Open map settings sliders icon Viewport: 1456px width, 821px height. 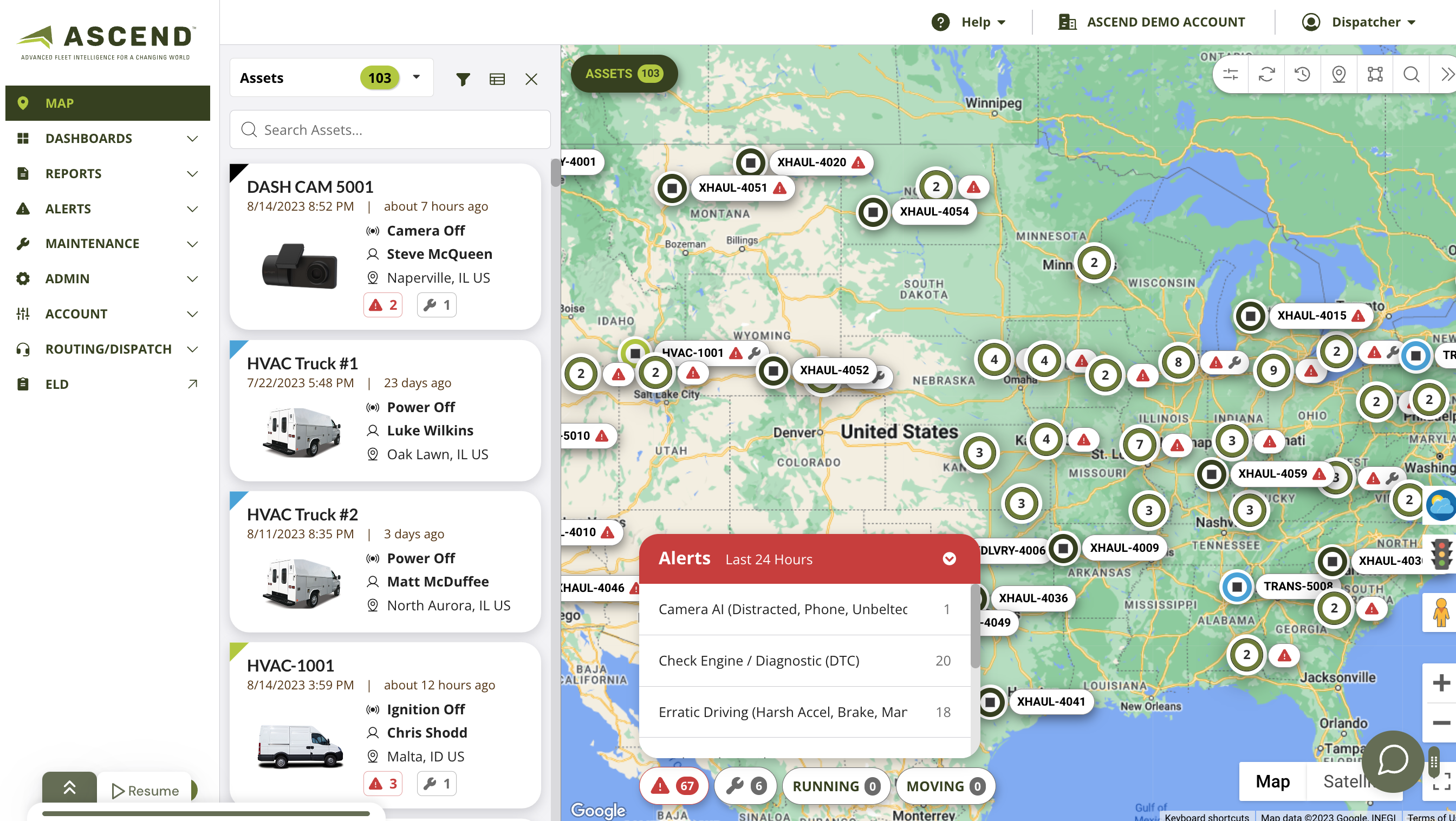coord(1231,74)
